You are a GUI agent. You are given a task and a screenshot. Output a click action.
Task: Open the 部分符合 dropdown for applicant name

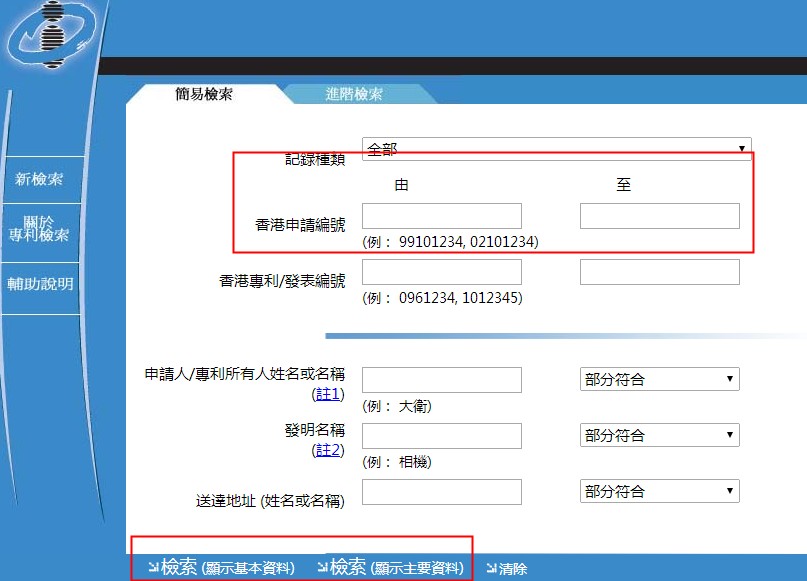coord(660,379)
